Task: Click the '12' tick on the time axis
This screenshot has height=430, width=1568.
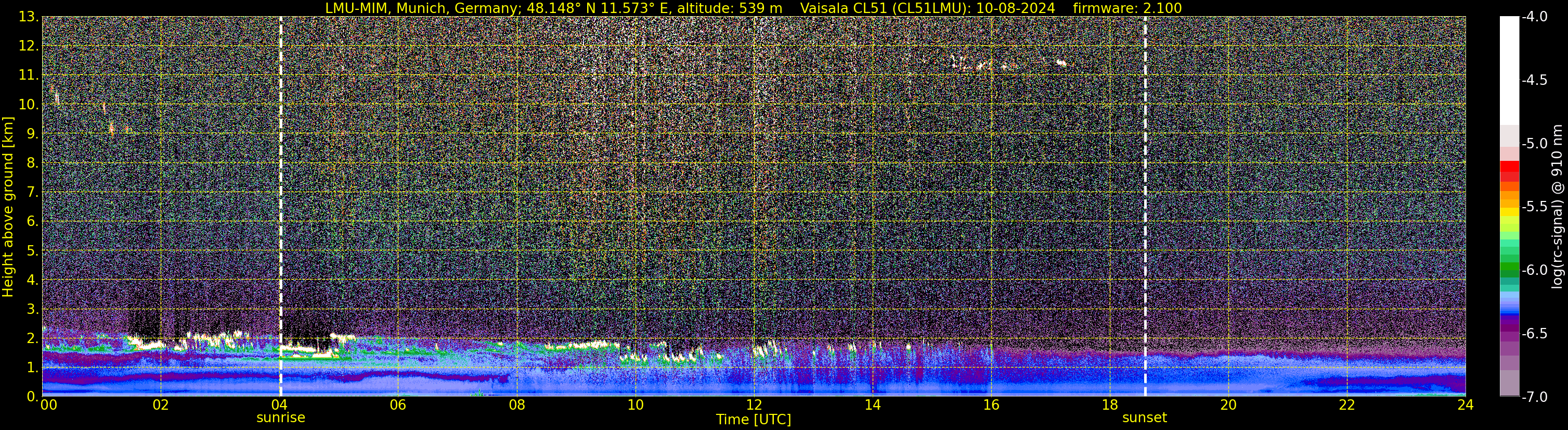Action: coord(754,405)
